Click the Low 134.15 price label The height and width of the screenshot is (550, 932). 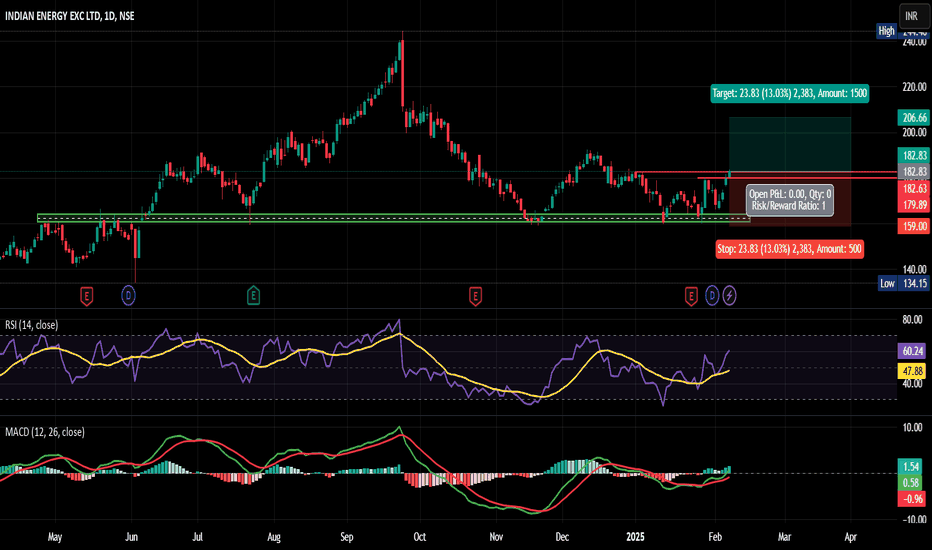903,283
